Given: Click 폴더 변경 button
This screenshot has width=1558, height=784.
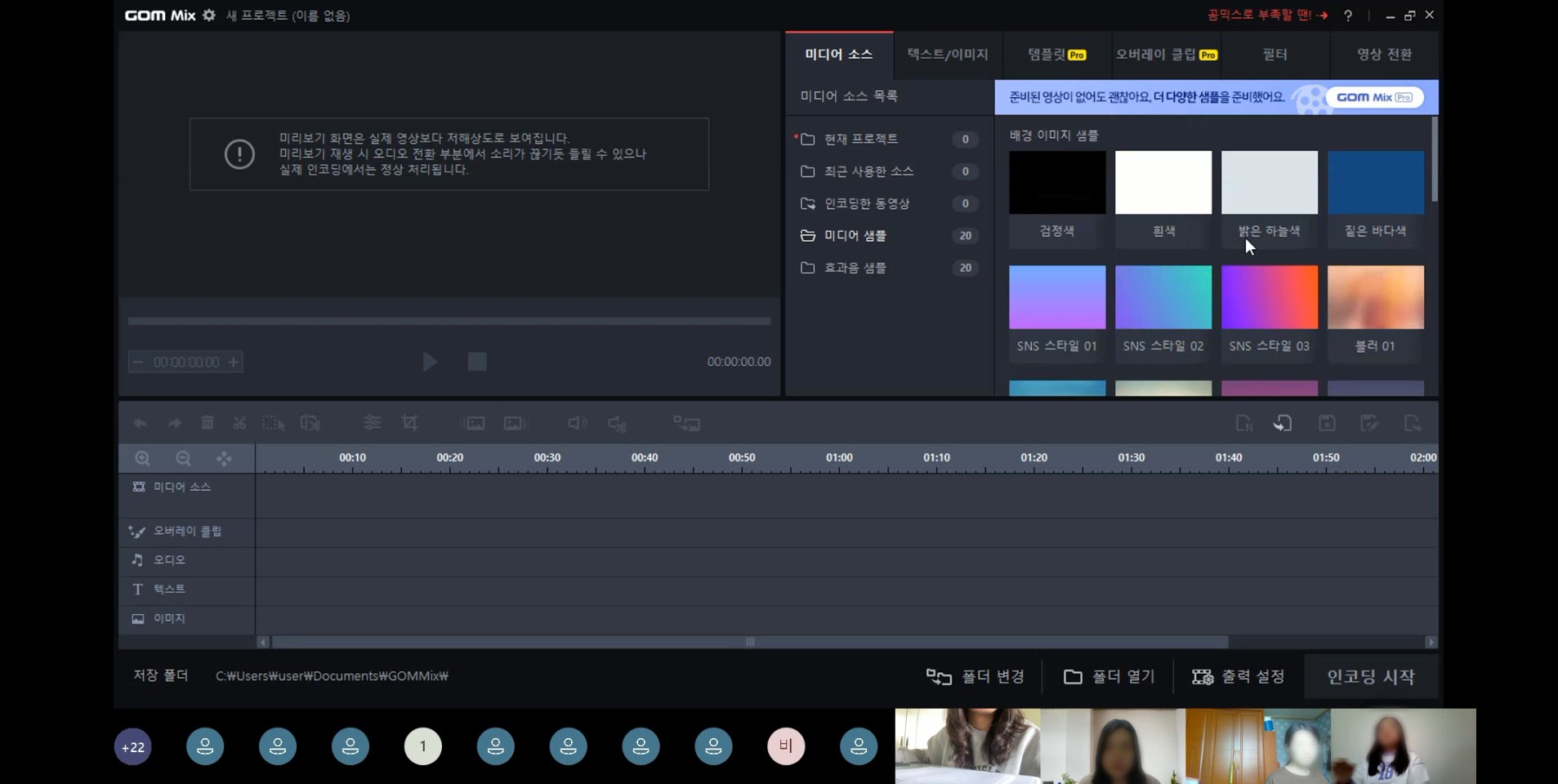Looking at the screenshot, I should coord(975,676).
